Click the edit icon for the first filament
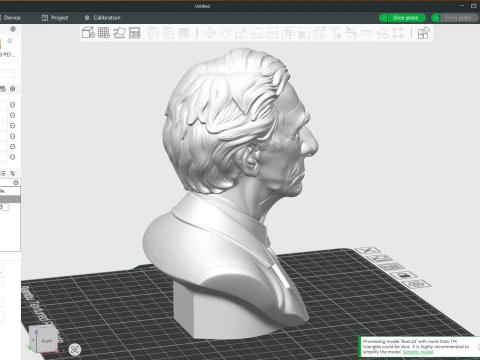The width and height of the screenshot is (480, 360). [x=13, y=105]
